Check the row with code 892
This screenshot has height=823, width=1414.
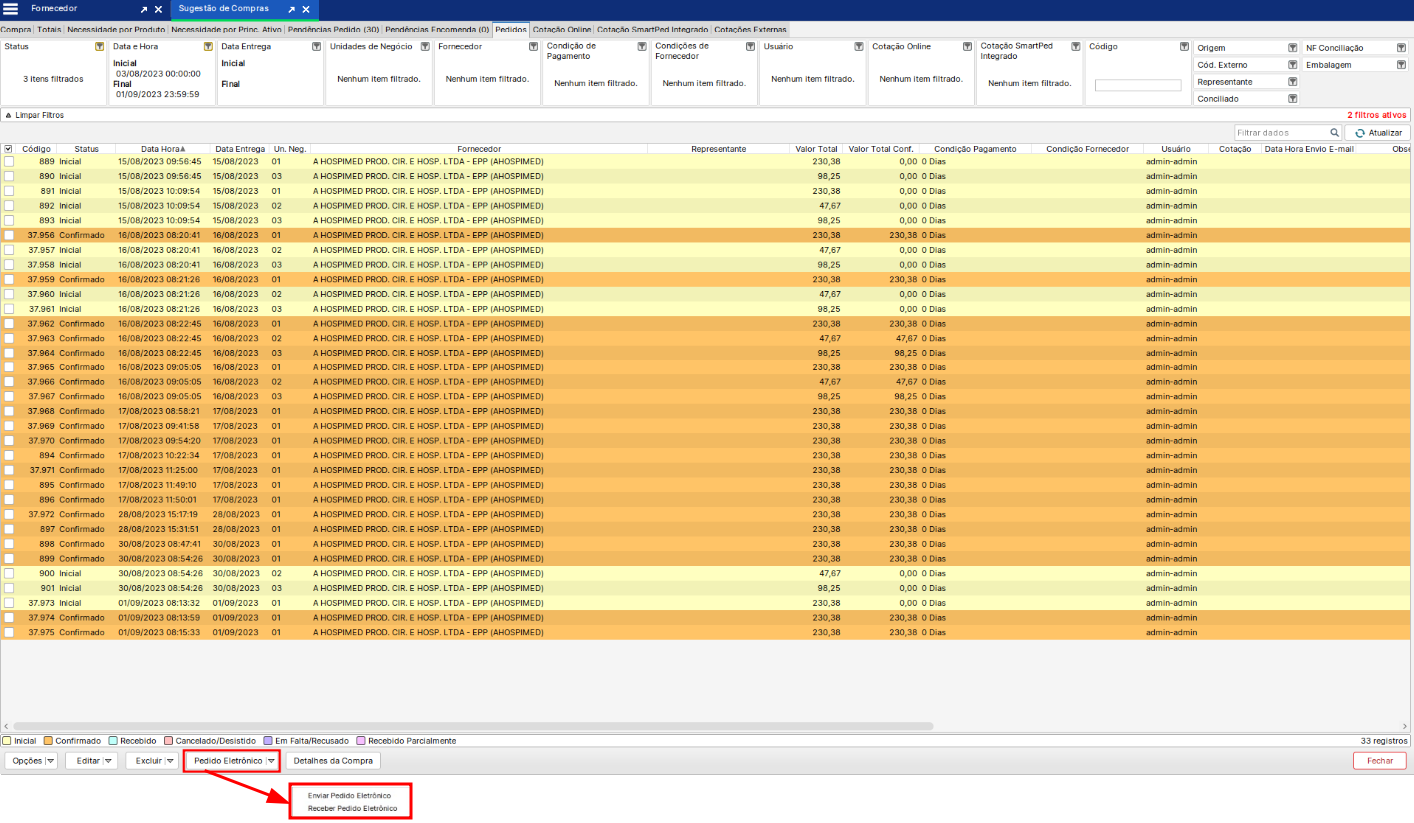(9, 205)
